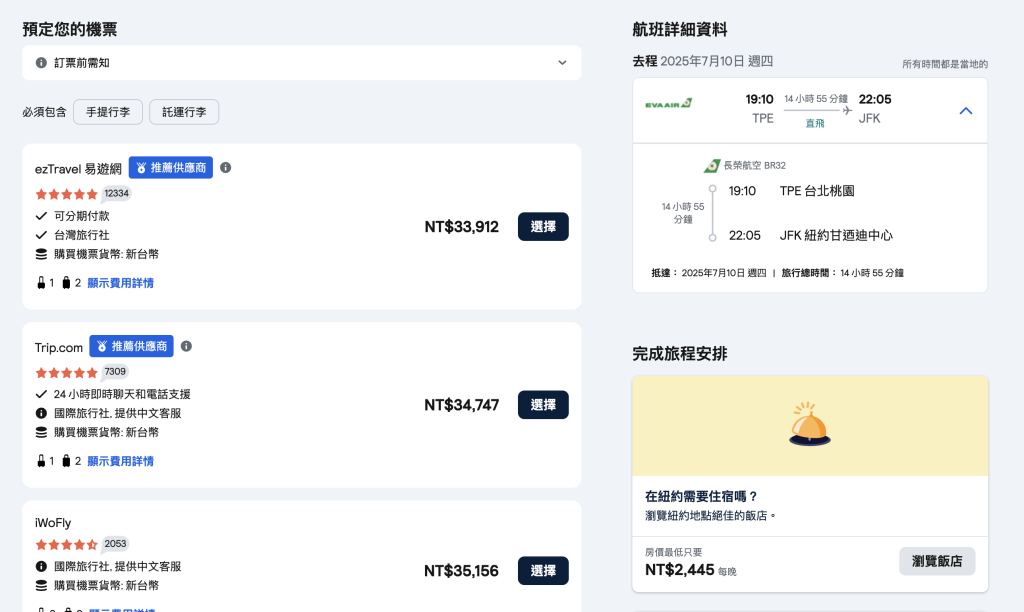Click the info icon next to 訂票前需知
Image resolution: width=1024 pixels, height=612 pixels.
point(41,63)
